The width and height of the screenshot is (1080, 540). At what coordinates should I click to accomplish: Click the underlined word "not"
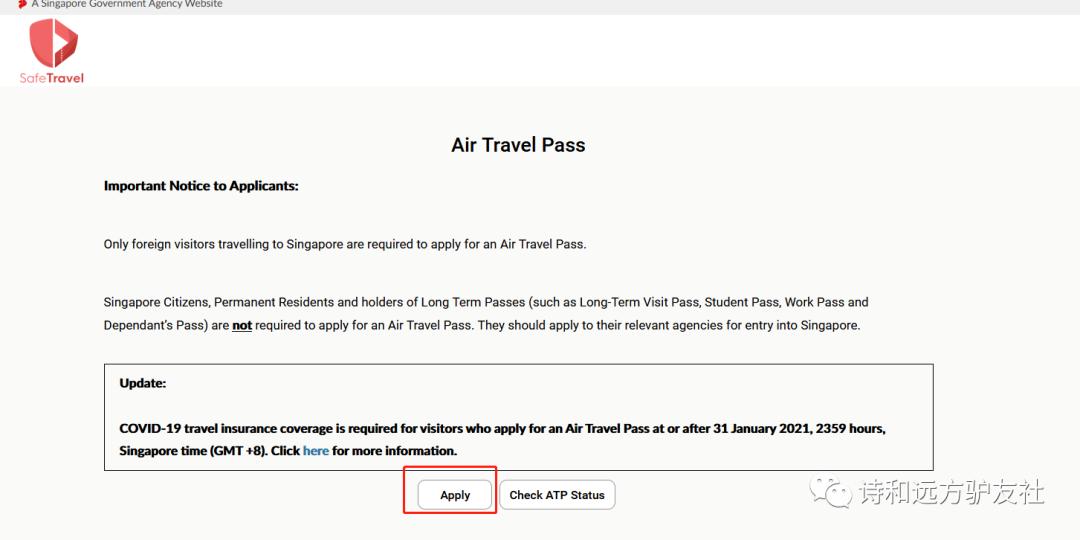click(x=242, y=325)
